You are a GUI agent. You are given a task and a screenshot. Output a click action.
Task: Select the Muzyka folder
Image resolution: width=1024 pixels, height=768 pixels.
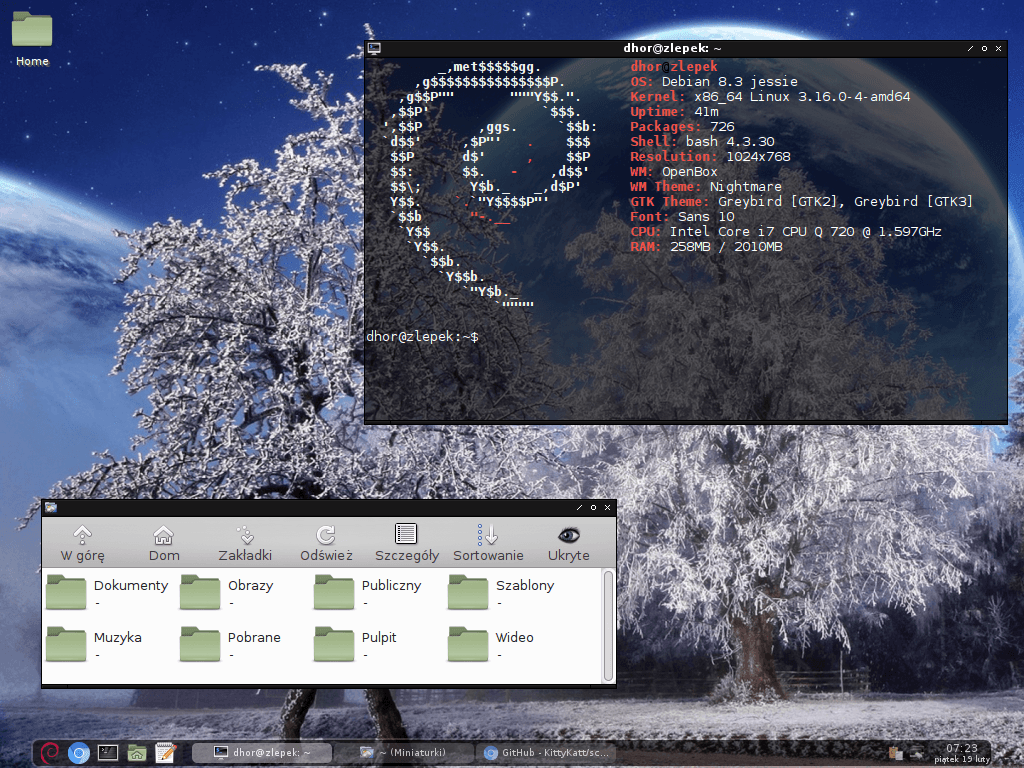[94, 645]
